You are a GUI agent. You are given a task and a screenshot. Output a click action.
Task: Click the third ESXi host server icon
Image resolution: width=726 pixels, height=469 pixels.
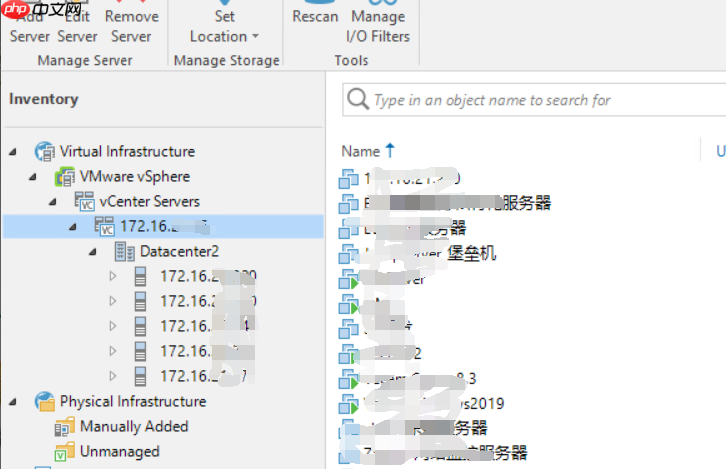[140, 326]
